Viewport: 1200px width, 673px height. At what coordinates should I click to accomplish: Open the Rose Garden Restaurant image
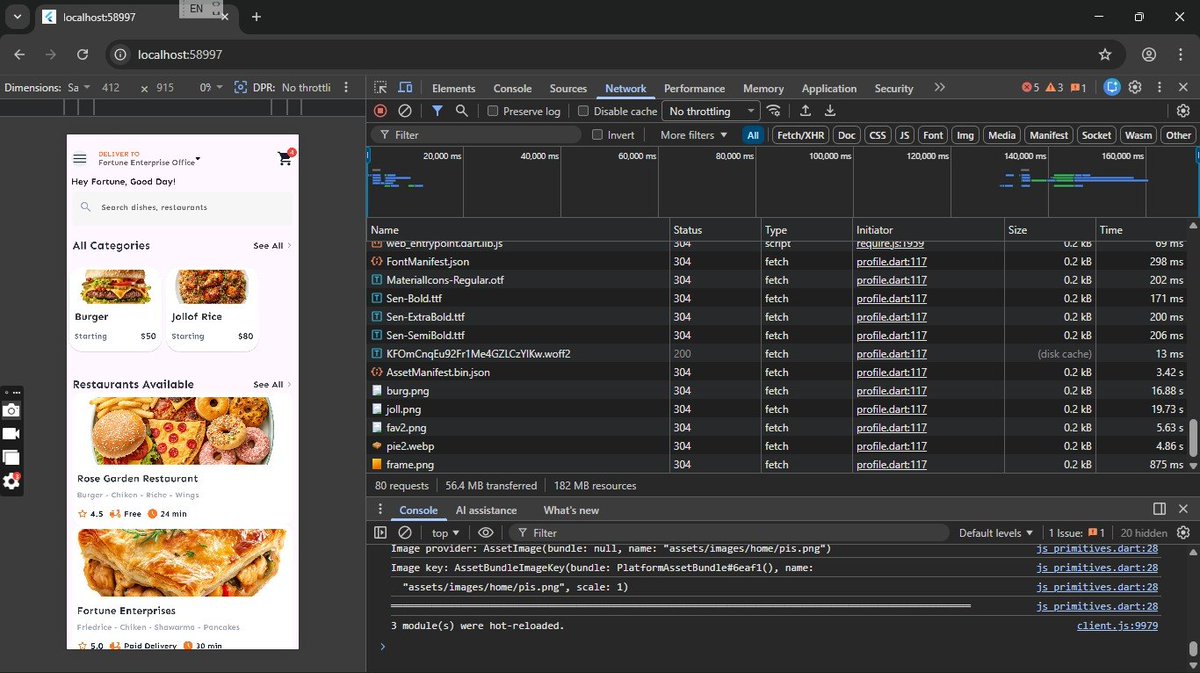[182, 431]
